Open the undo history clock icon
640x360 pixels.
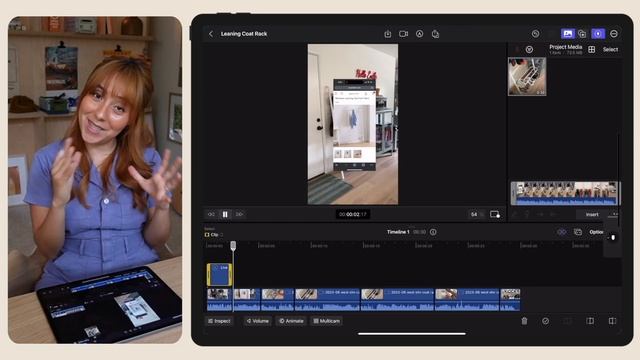coord(536,34)
